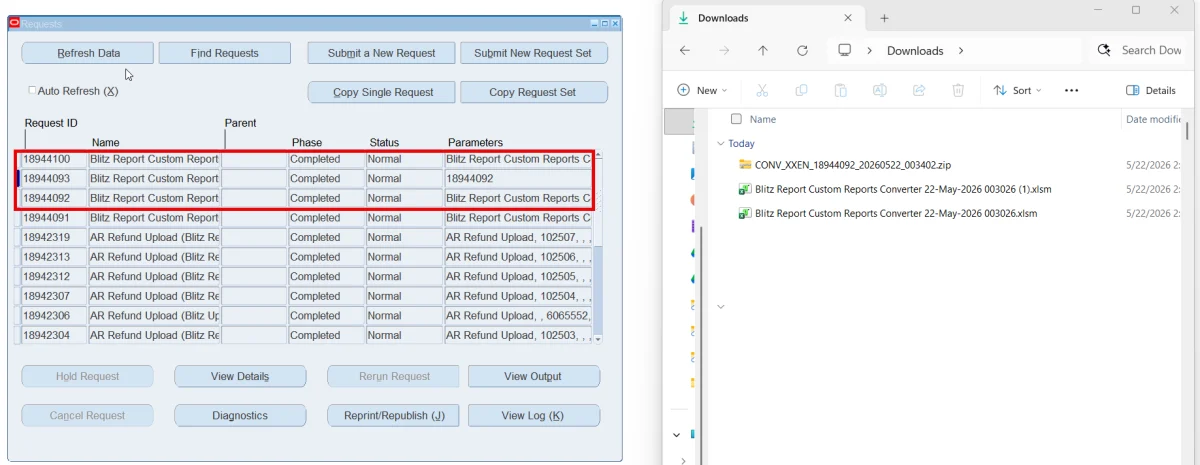Click the View Details button
The height and width of the screenshot is (465, 1200).
pos(240,376)
